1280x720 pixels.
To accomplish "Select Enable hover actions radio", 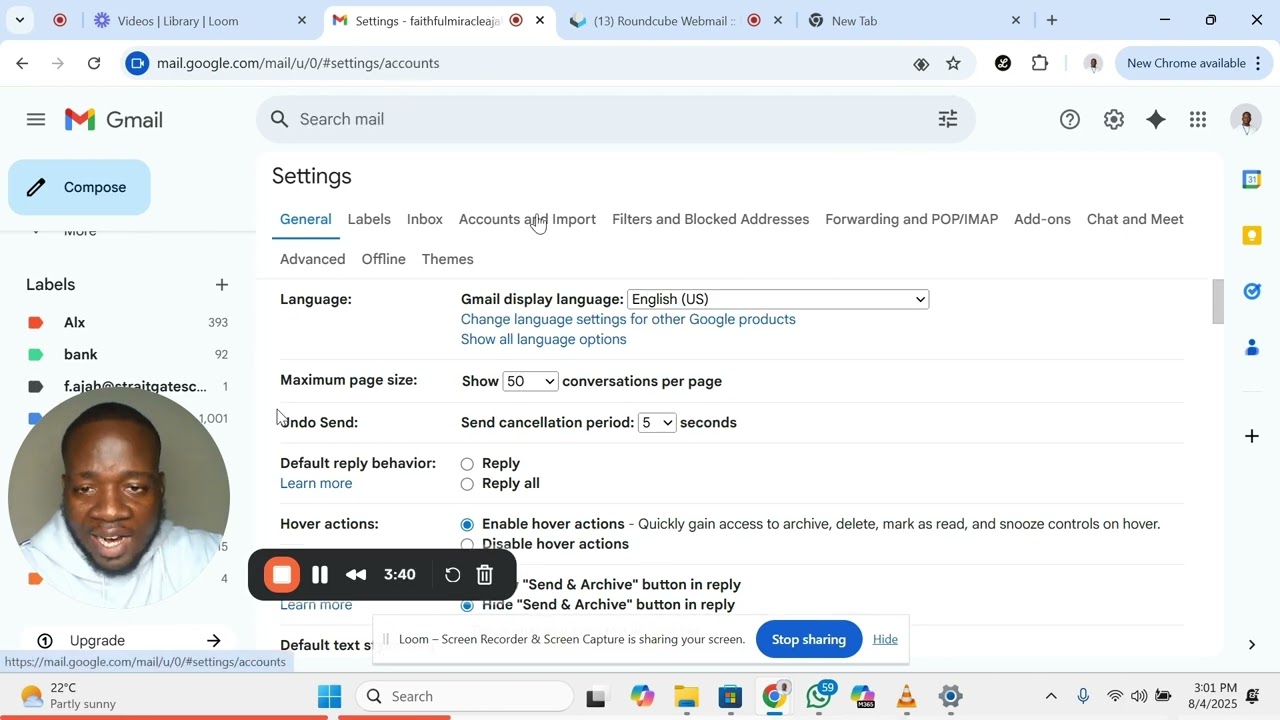I will coord(467,525).
